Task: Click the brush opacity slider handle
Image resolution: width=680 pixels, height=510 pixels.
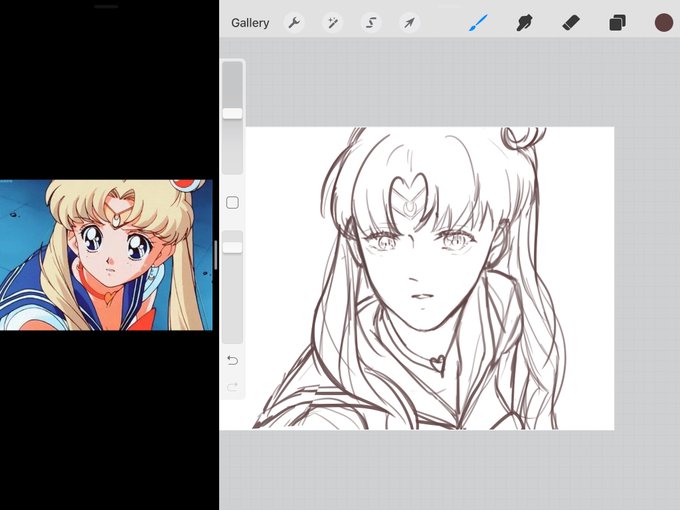Action: coord(232,247)
